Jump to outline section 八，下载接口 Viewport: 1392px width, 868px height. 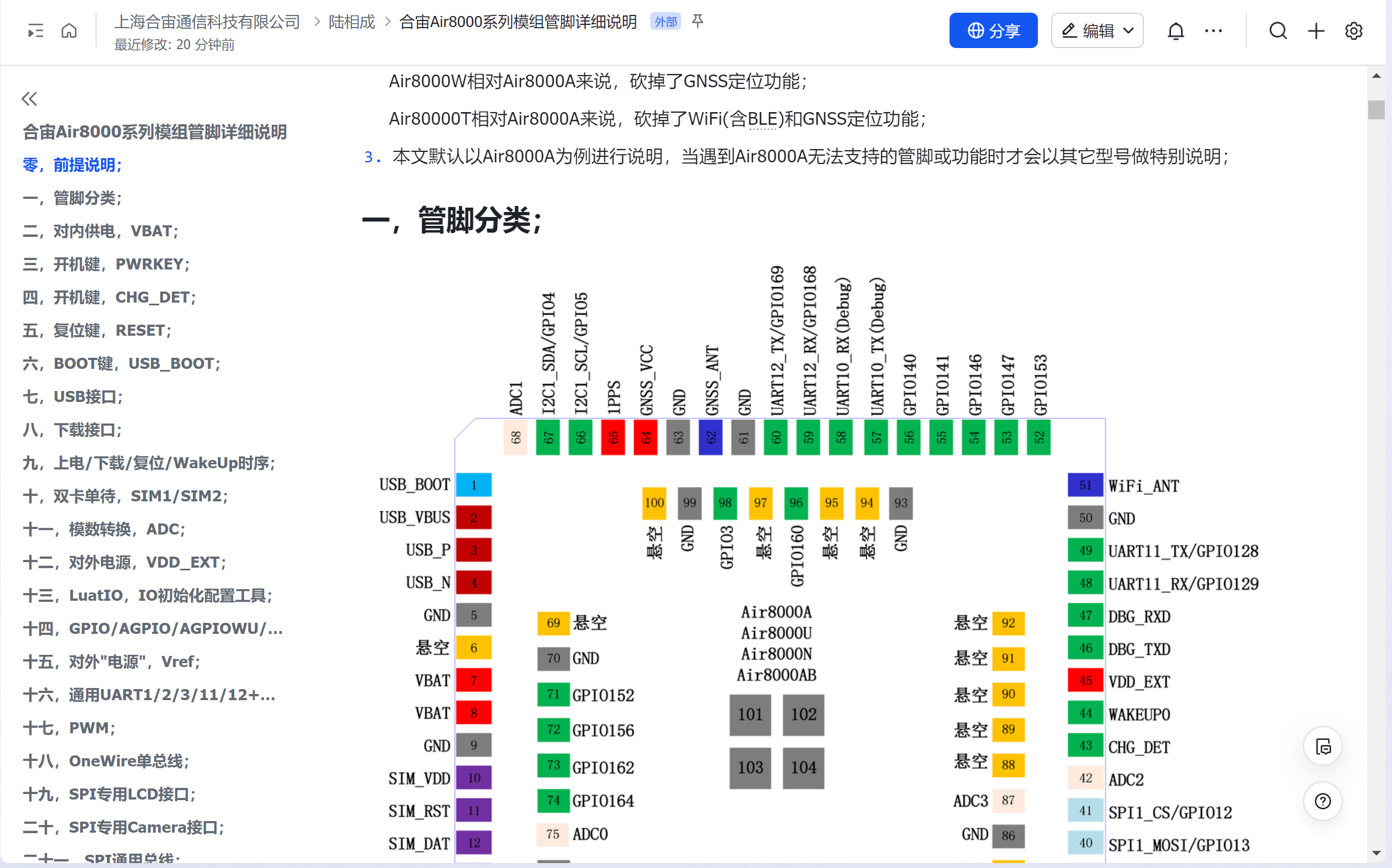[72, 430]
